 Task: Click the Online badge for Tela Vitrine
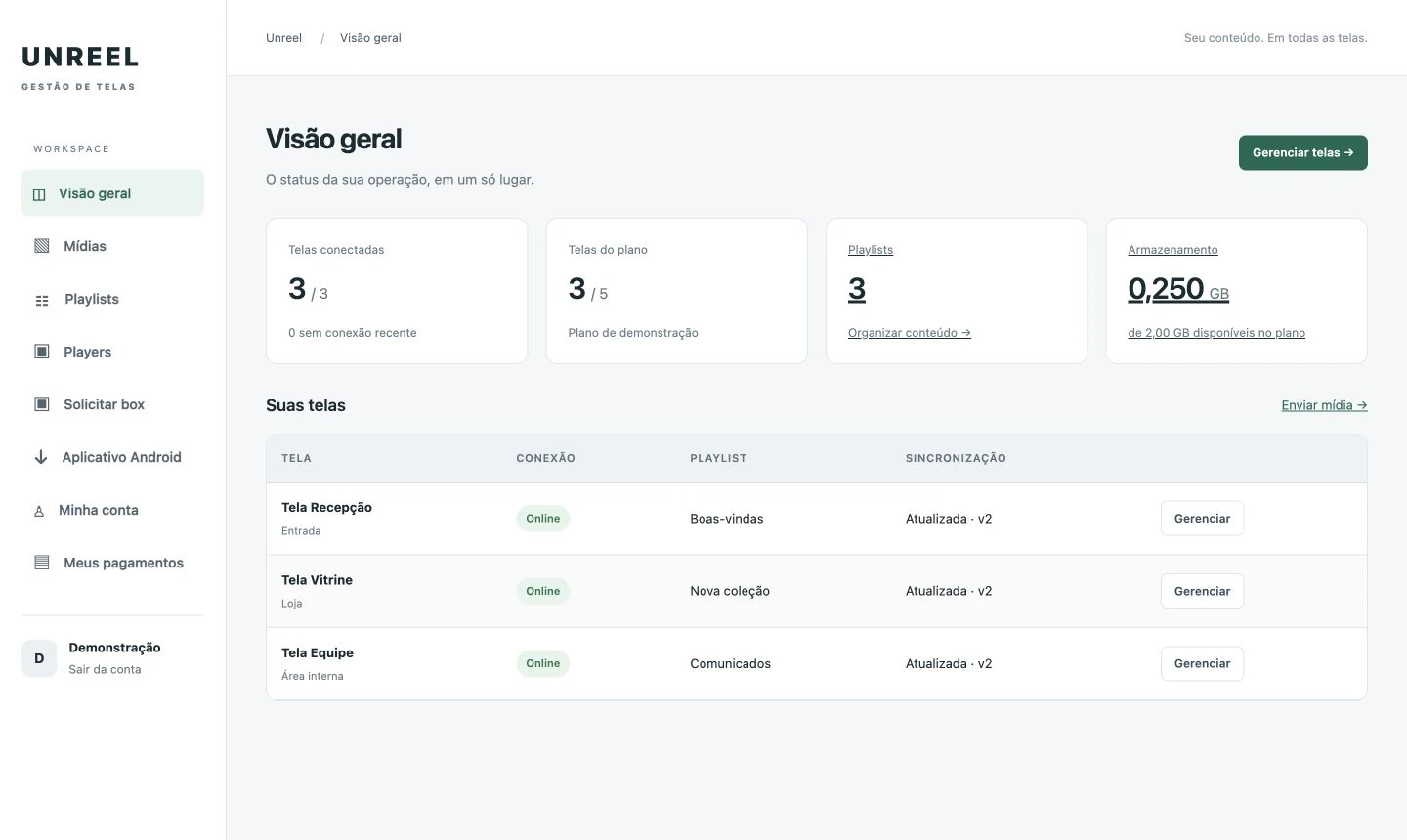pos(542,591)
